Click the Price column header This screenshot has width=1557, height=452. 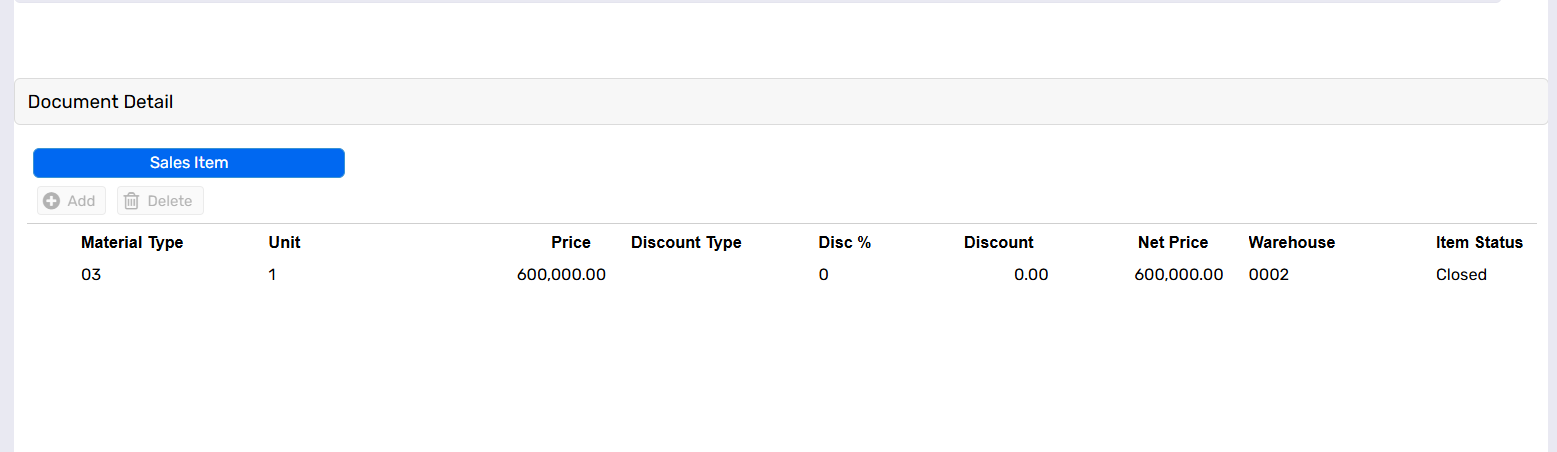571,242
